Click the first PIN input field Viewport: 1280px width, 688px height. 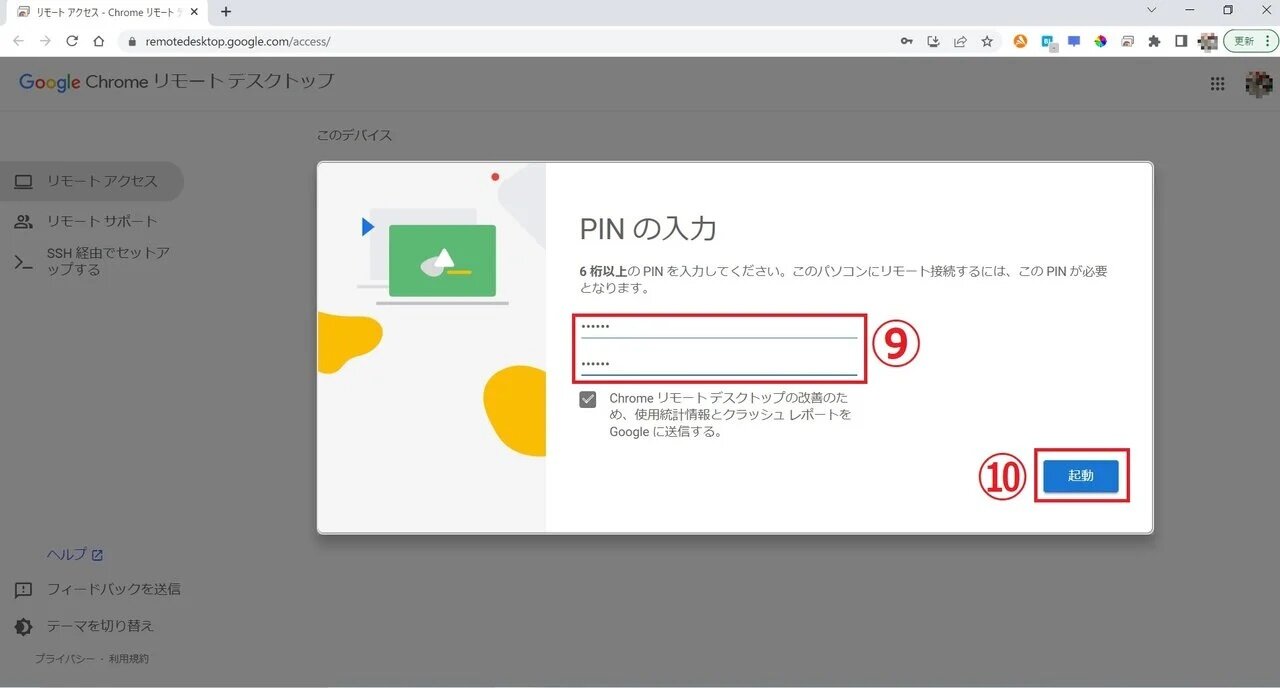click(x=719, y=328)
